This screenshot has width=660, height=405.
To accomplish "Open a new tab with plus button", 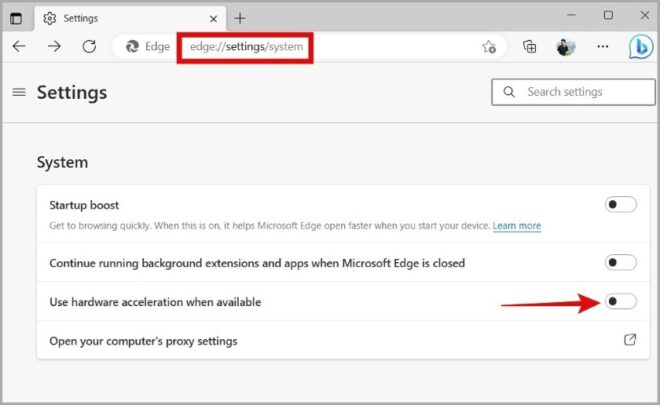I will click(x=240, y=18).
